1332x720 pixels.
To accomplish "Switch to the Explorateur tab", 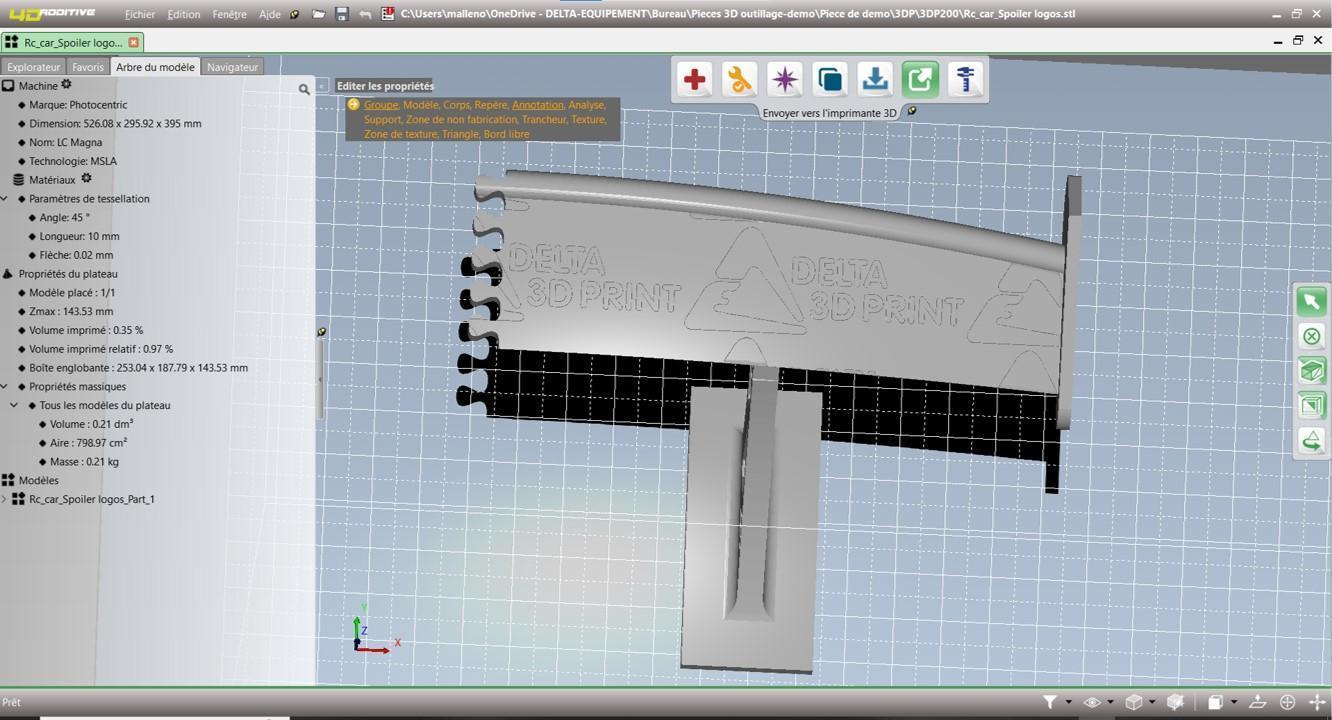I will pos(34,67).
